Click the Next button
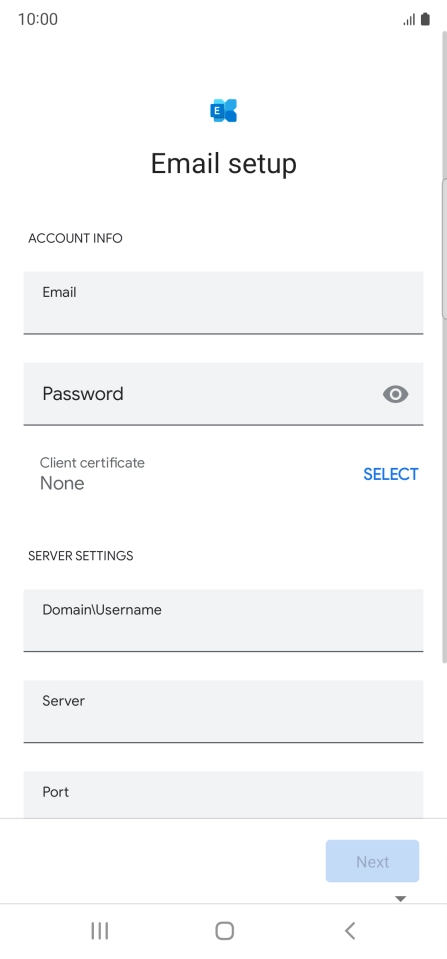The image size is (447, 959). click(372, 861)
